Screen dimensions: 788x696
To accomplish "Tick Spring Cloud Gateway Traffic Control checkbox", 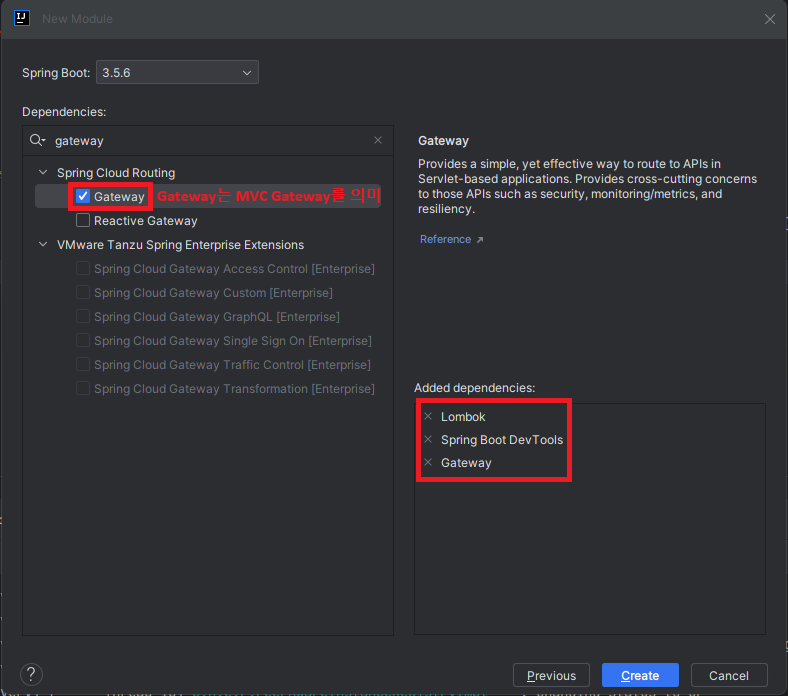I will click(83, 364).
